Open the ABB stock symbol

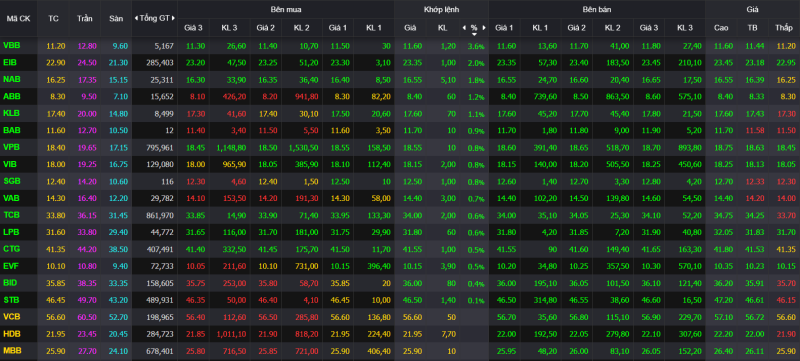tap(11, 96)
